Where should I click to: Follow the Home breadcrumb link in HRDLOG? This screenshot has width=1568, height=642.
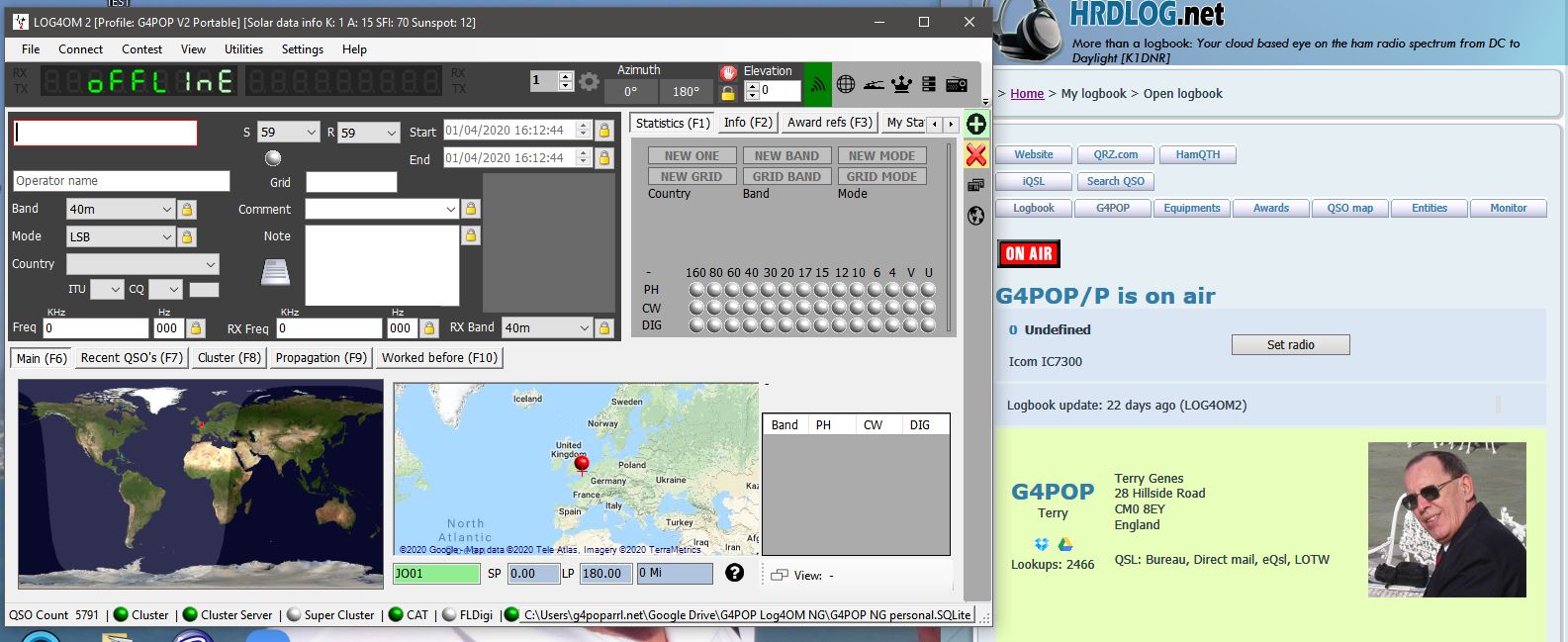(x=1027, y=94)
